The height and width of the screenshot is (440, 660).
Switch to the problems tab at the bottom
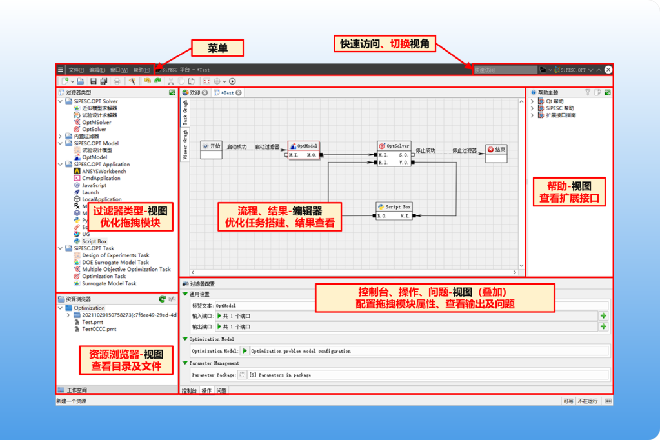click(221, 391)
